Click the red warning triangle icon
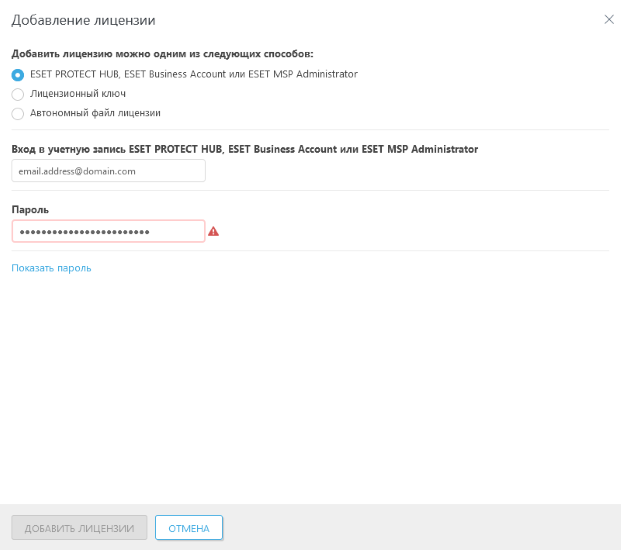The height and width of the screenshot is (550, 621). [213, 231]
